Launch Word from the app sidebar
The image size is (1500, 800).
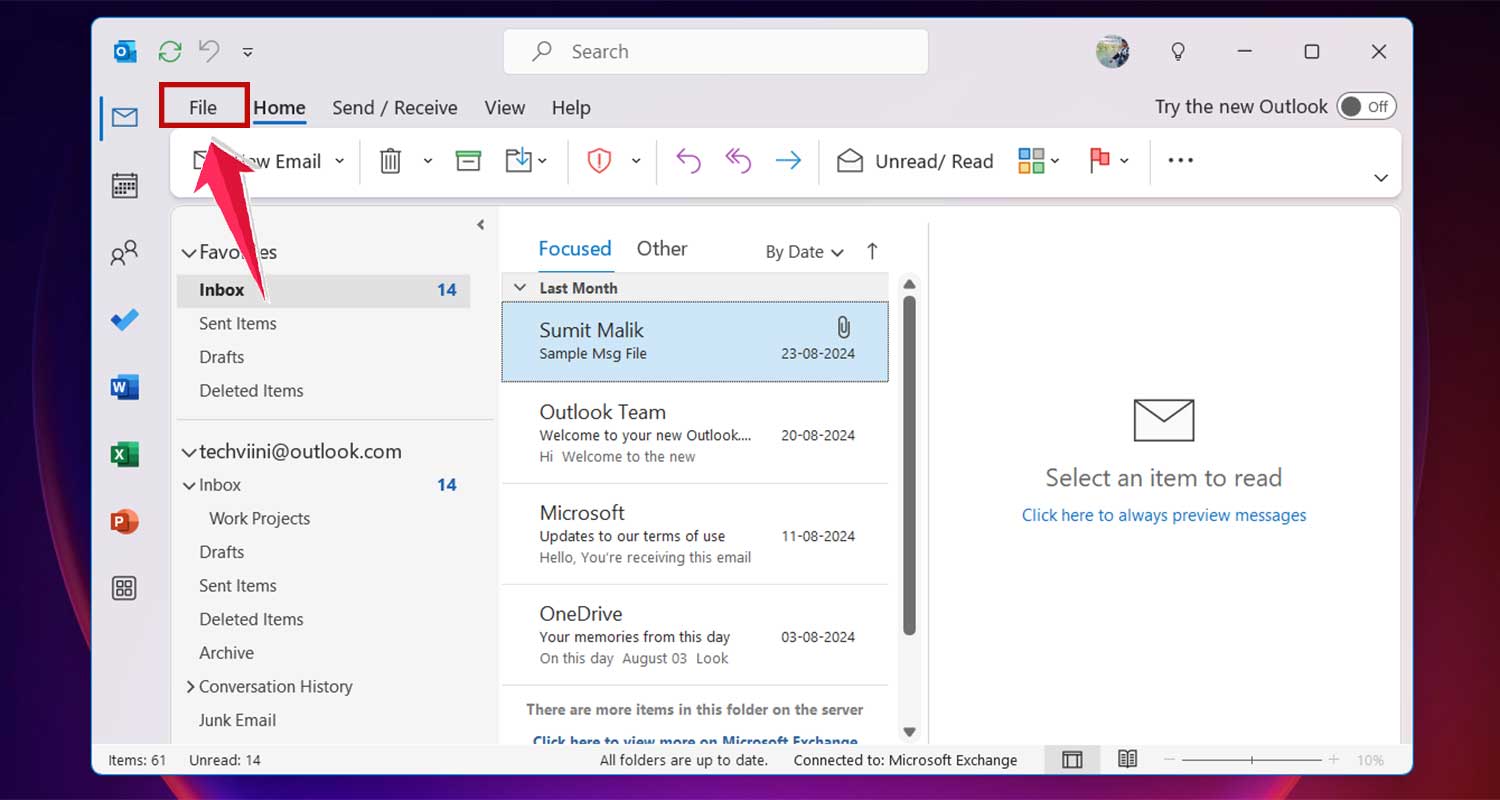[124, 387]
